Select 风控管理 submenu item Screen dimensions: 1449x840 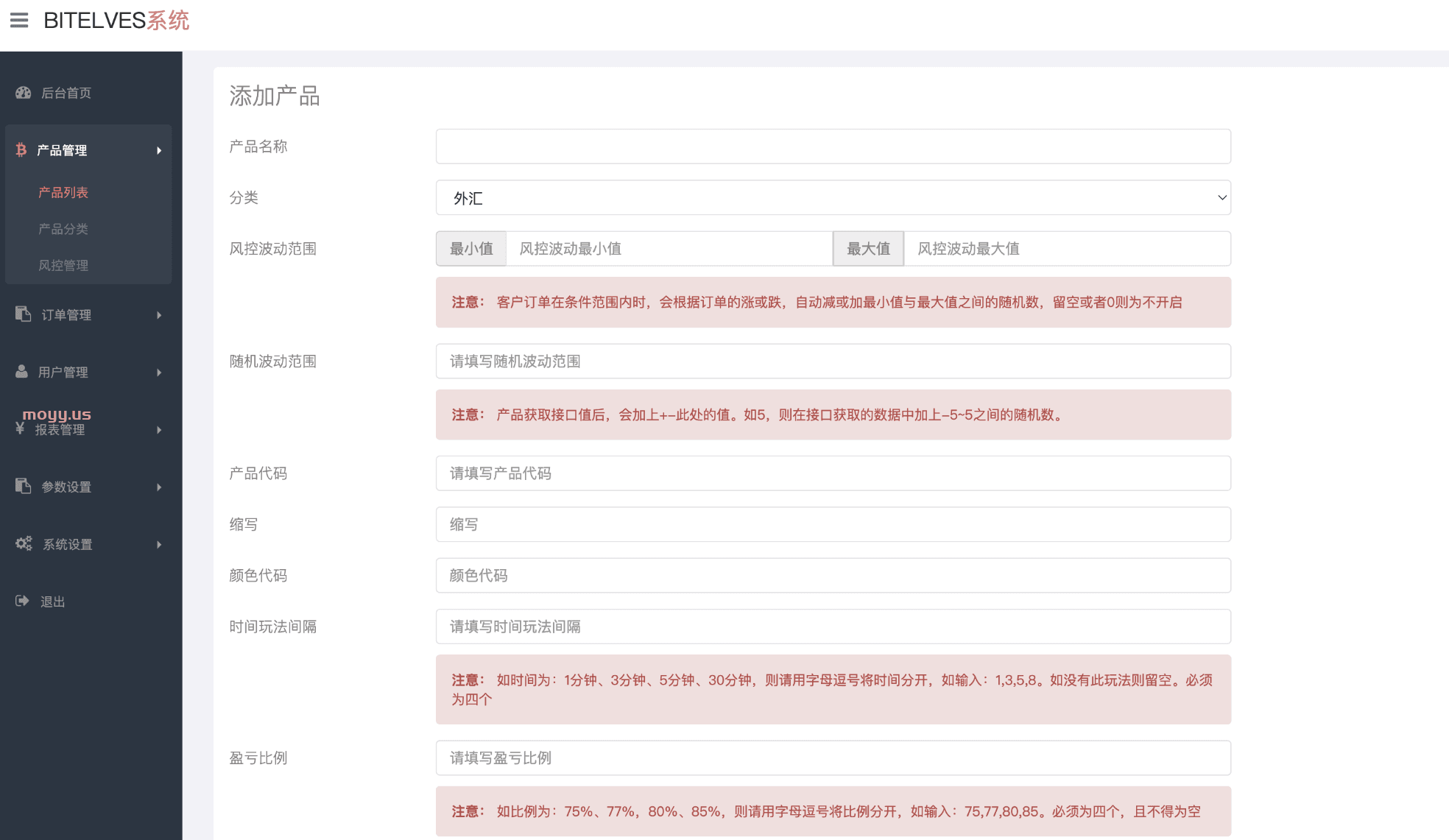(63, 265)
